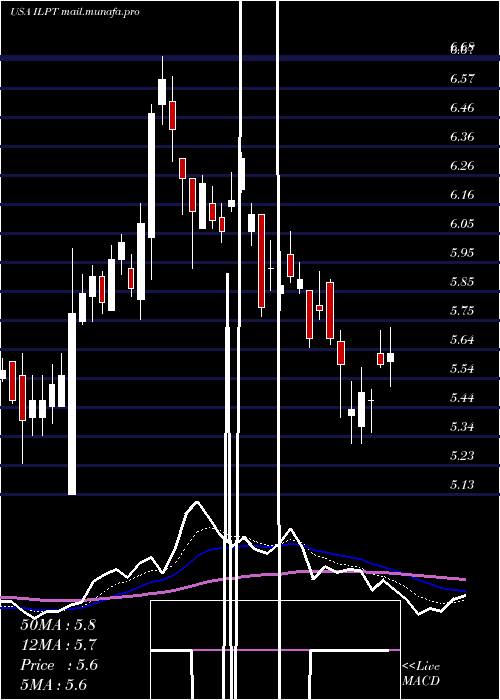Click the 6.05 price axis label

462,224
